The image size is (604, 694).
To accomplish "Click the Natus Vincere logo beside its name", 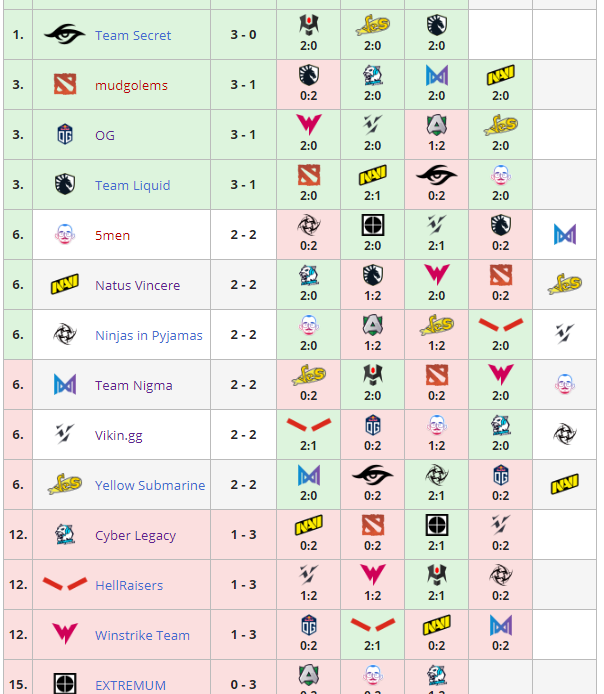I will coord(65,285).
